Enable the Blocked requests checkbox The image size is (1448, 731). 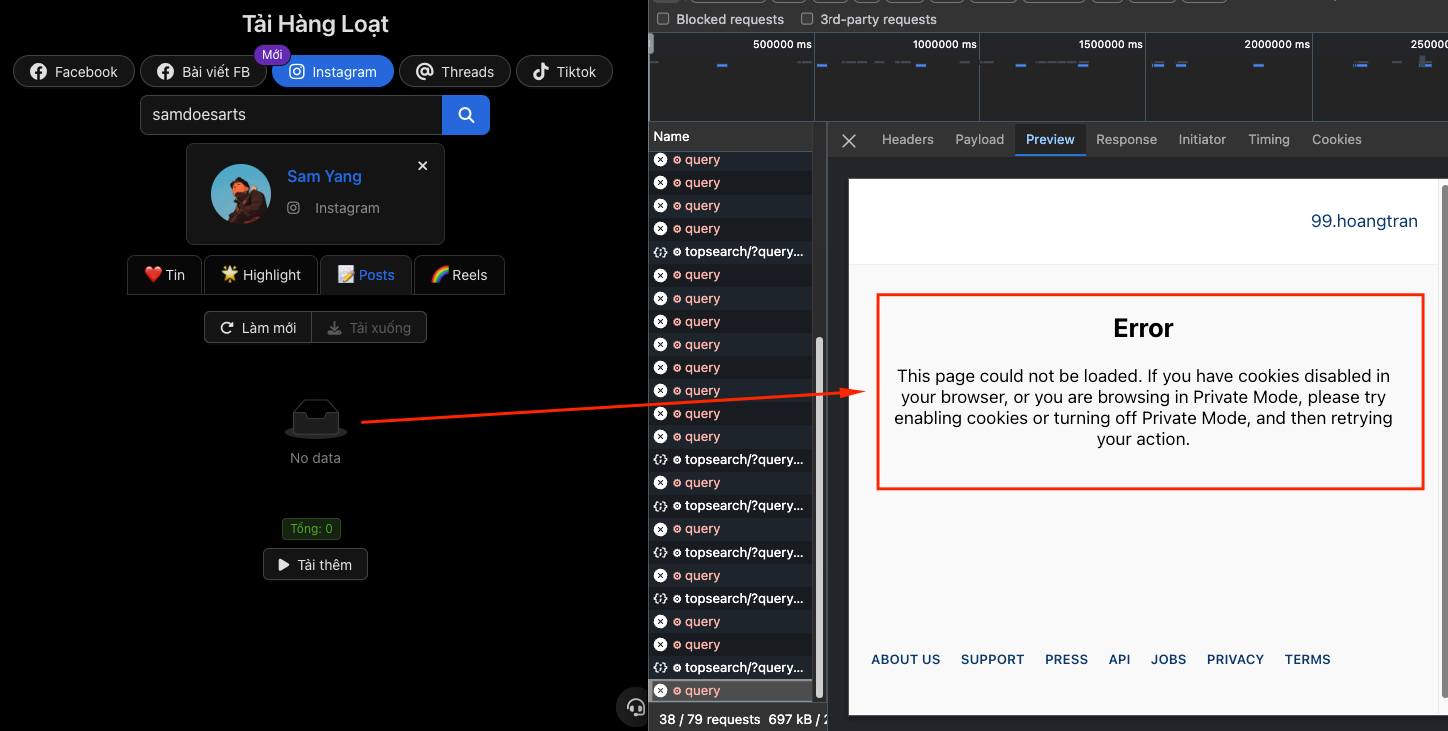click(663, 19)
